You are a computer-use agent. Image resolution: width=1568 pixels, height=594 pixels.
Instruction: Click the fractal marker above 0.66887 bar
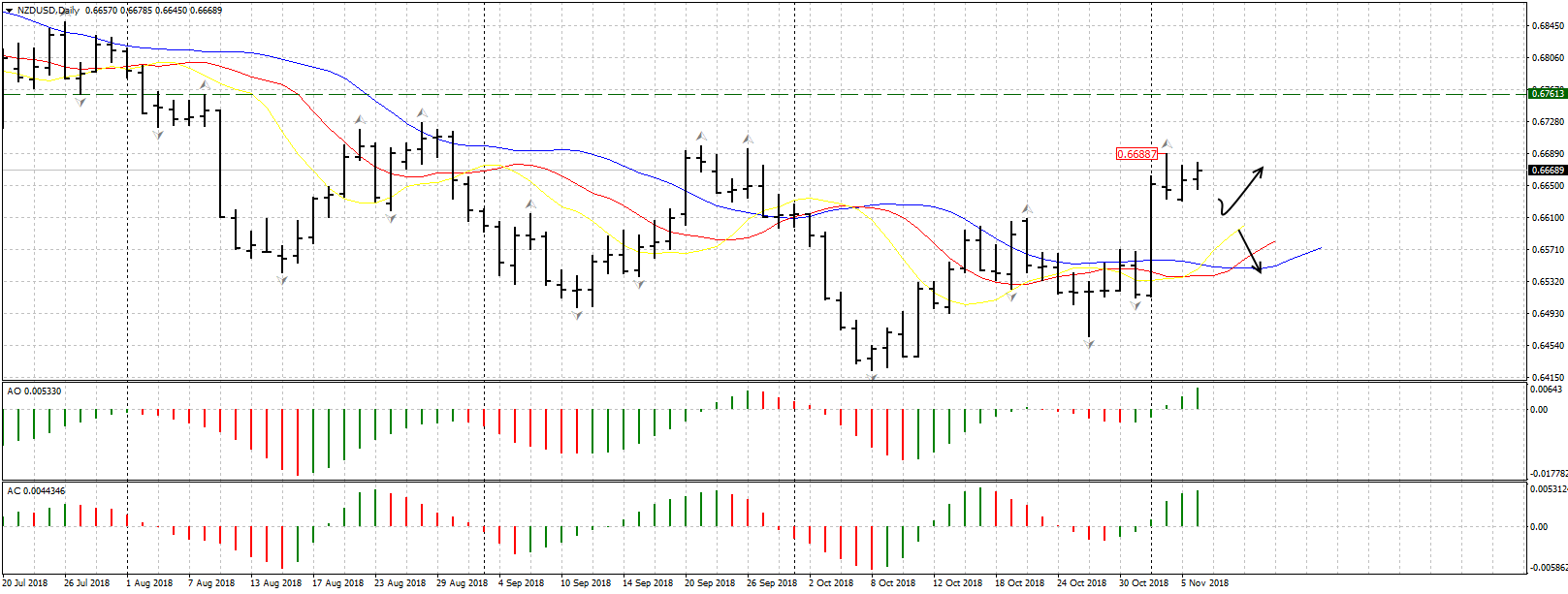coord(1167,143)
